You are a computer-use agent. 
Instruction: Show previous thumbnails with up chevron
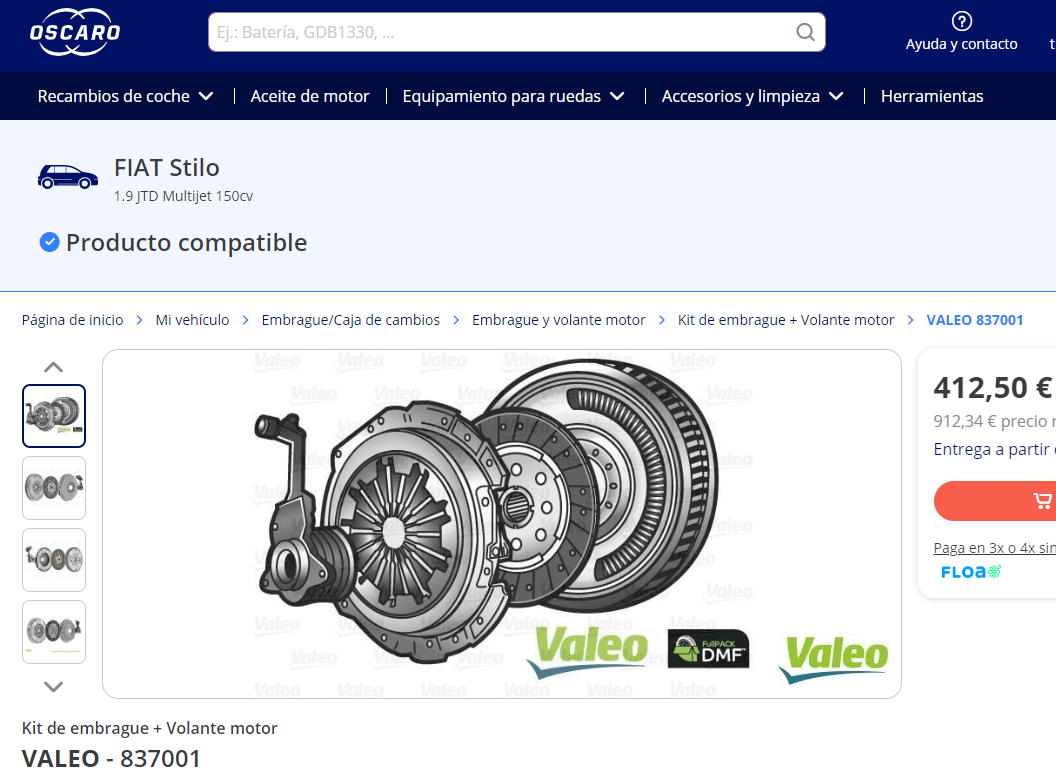tap(53, 367)
